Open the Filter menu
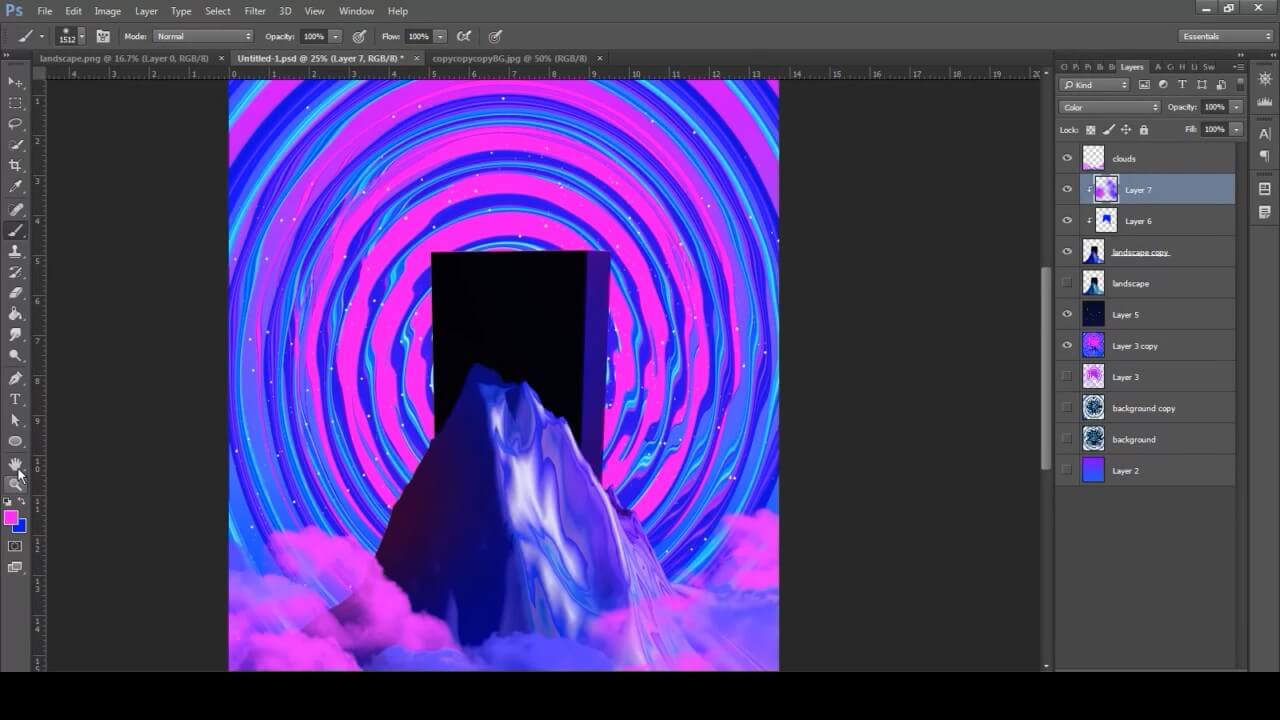1280x720 pixels. [x=255, y=11]
